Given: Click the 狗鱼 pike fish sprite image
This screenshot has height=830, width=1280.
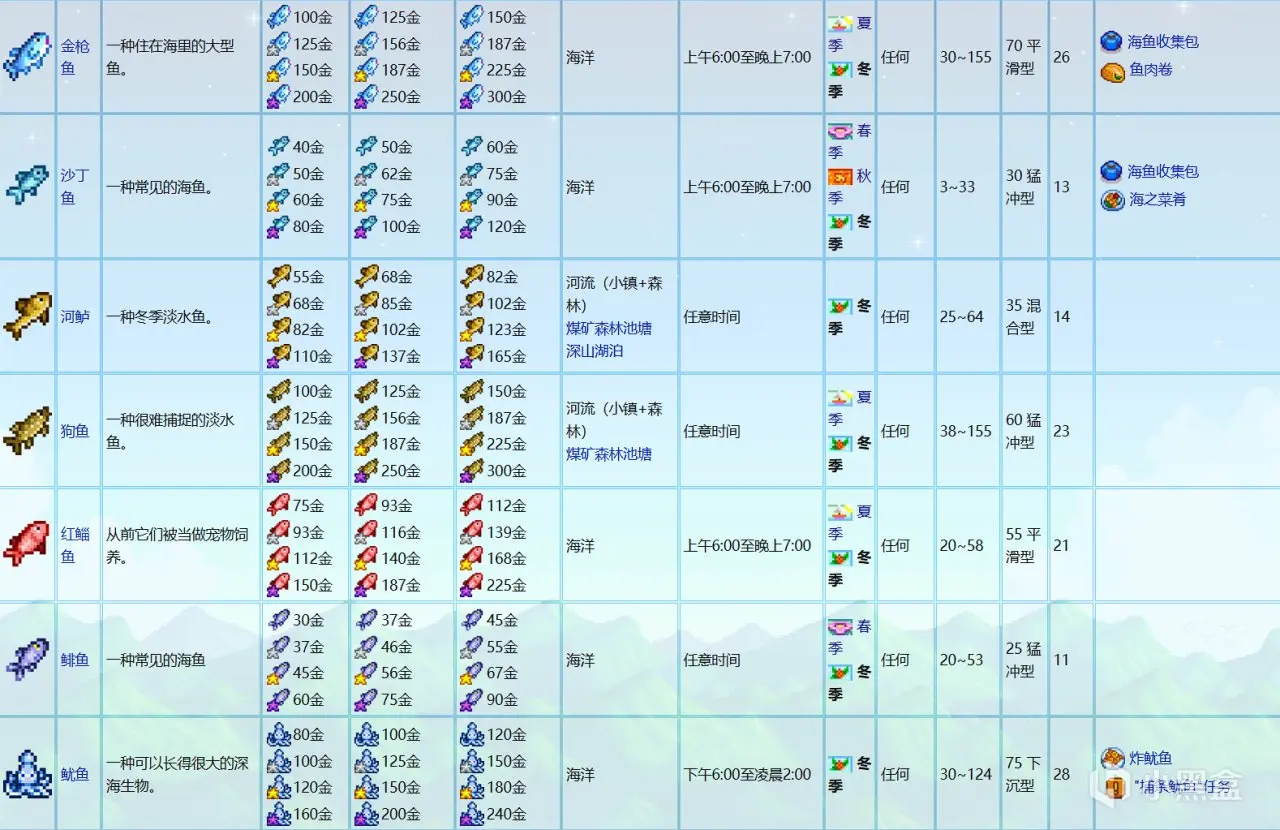Looking at the screenshot, I should 27,431.
